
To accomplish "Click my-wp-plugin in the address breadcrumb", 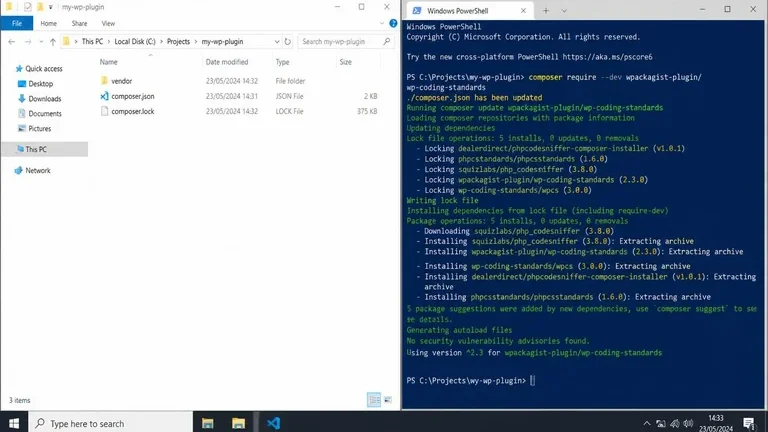I will (x=222, y=42).
